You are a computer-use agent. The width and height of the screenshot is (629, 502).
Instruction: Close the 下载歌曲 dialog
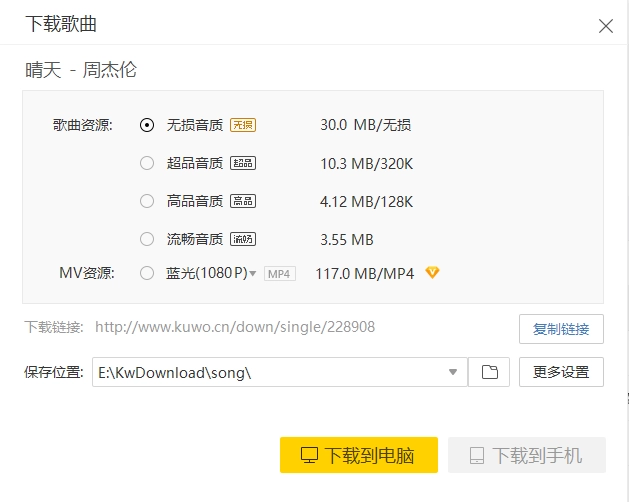click(x=606, y=26)
